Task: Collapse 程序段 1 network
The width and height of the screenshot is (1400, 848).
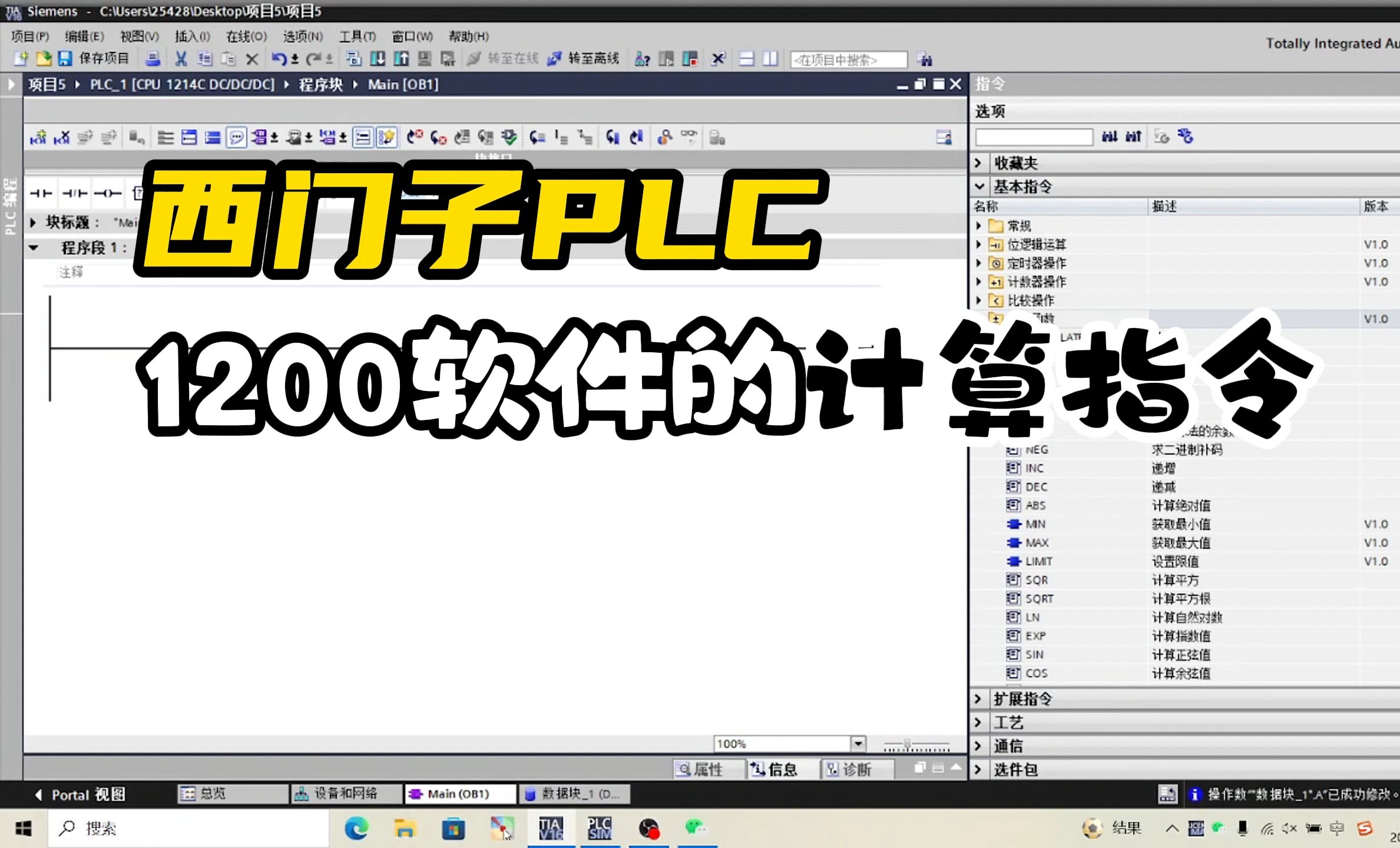Action: click(34, 248)
